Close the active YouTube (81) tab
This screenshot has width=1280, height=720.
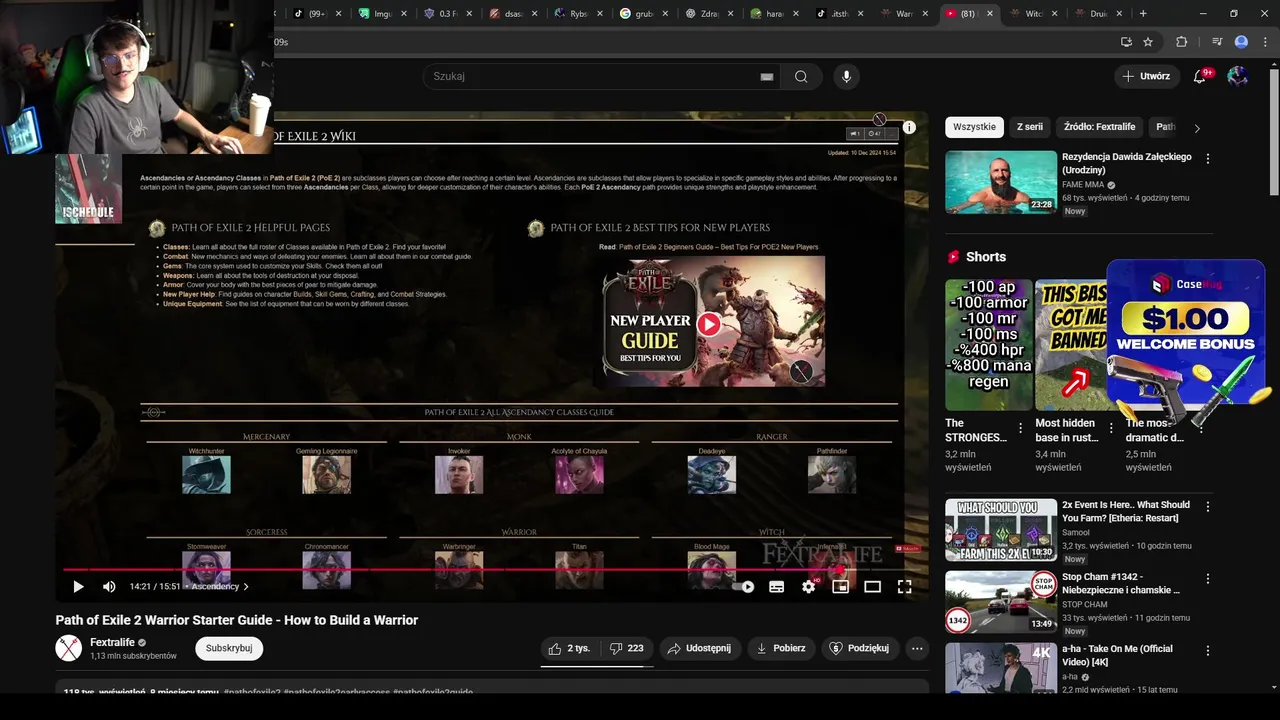click(990, 14)
